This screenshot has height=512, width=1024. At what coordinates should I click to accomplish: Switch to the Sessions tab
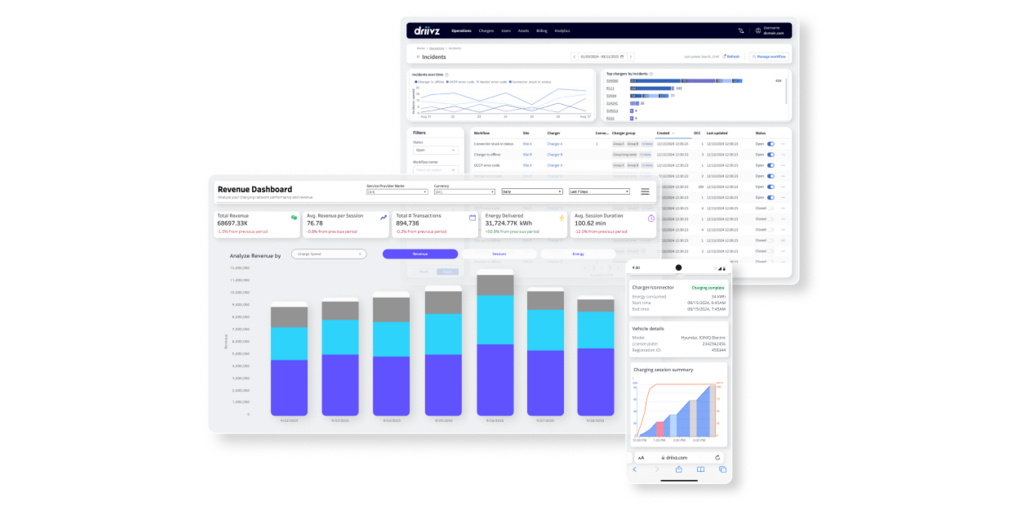[499, 254]
